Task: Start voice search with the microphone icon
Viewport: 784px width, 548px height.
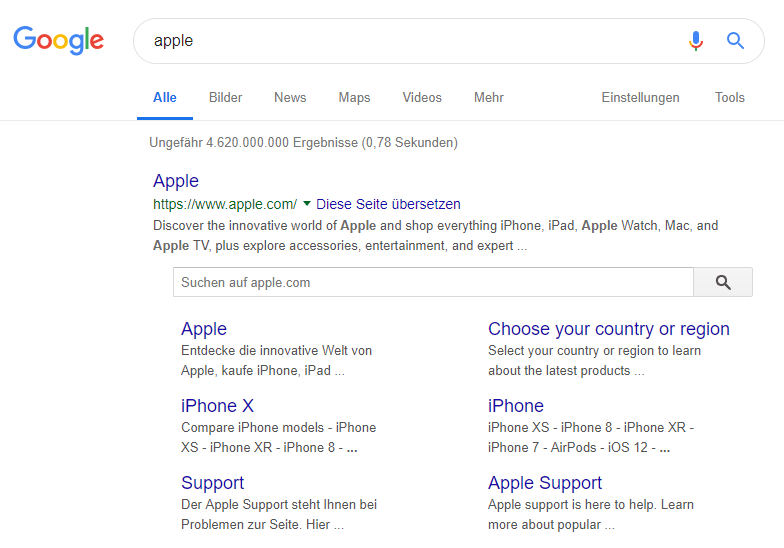Action: tap(696, 40)
